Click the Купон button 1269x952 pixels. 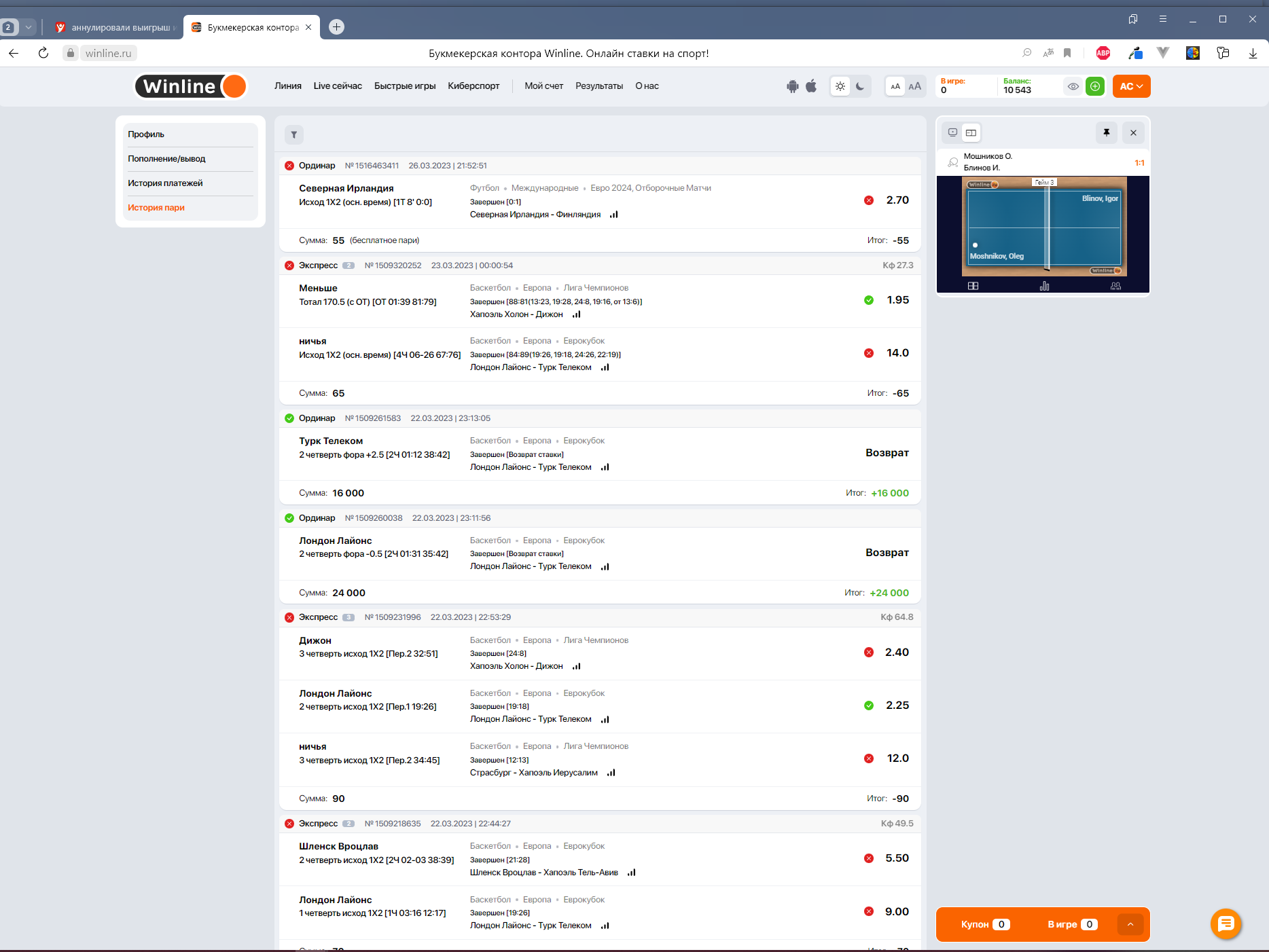click(984, 924)
